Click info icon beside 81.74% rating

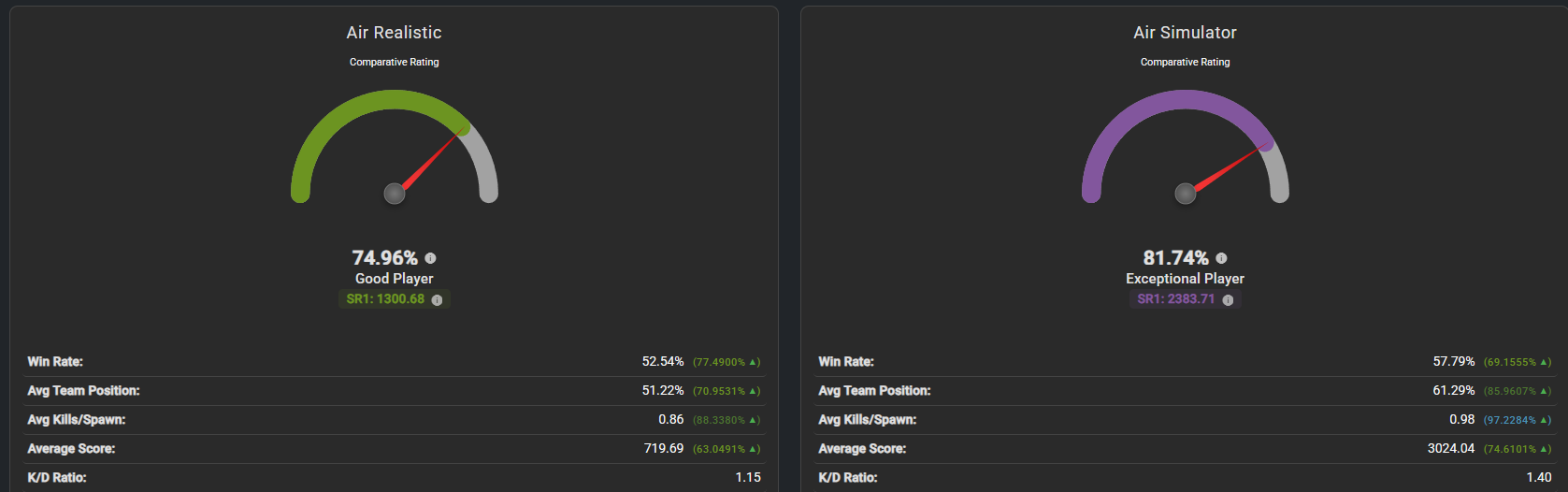pos(1221,258)
